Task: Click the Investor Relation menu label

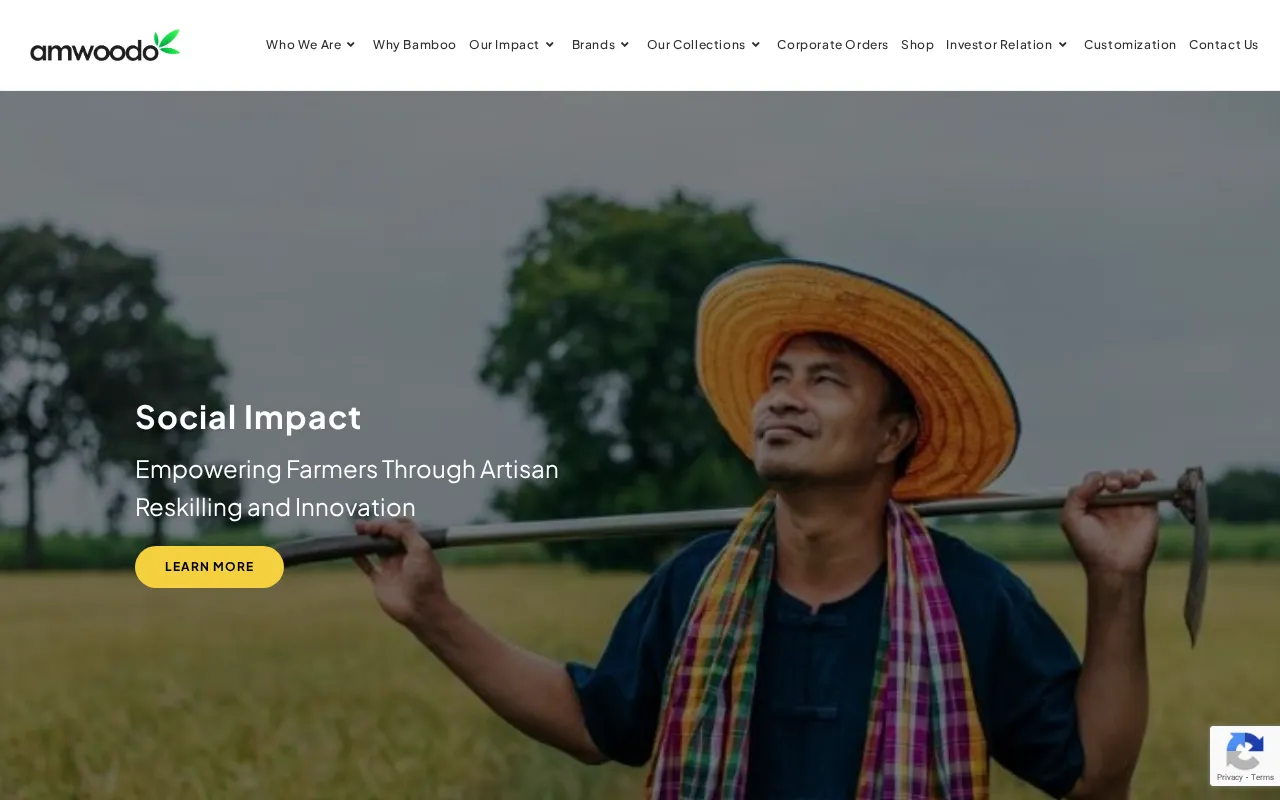Action: [999, 45]
